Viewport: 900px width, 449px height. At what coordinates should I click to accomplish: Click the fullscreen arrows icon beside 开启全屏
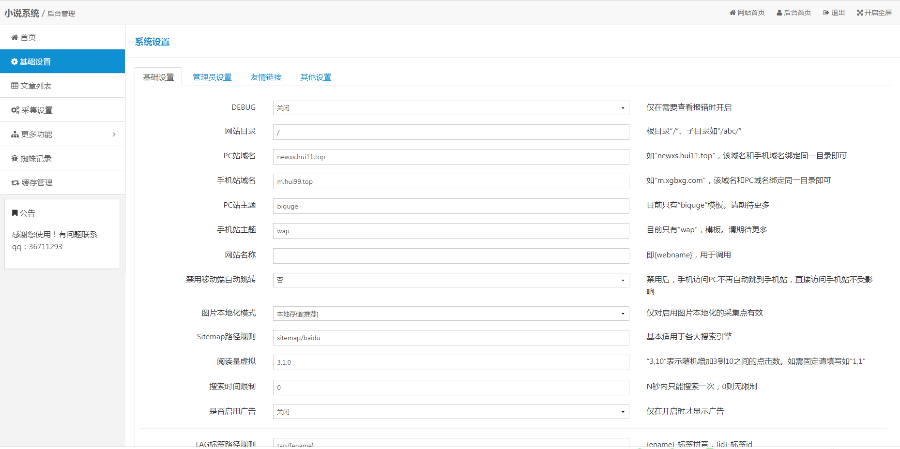[860, 13]
